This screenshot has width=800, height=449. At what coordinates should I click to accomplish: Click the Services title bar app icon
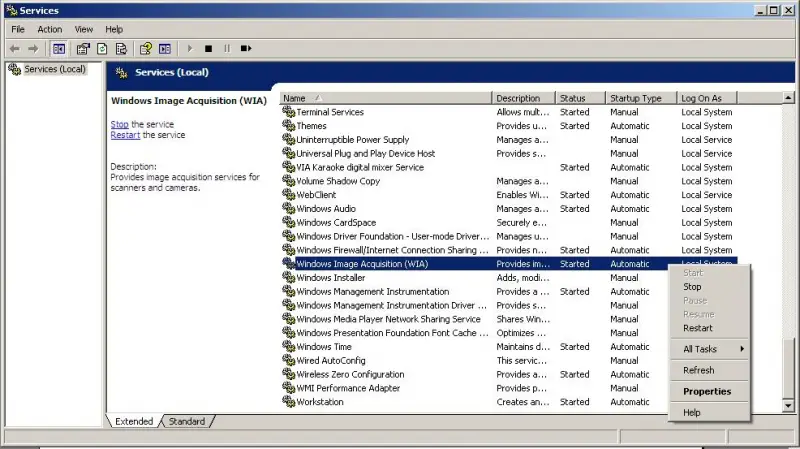click(x=11, y=10)
